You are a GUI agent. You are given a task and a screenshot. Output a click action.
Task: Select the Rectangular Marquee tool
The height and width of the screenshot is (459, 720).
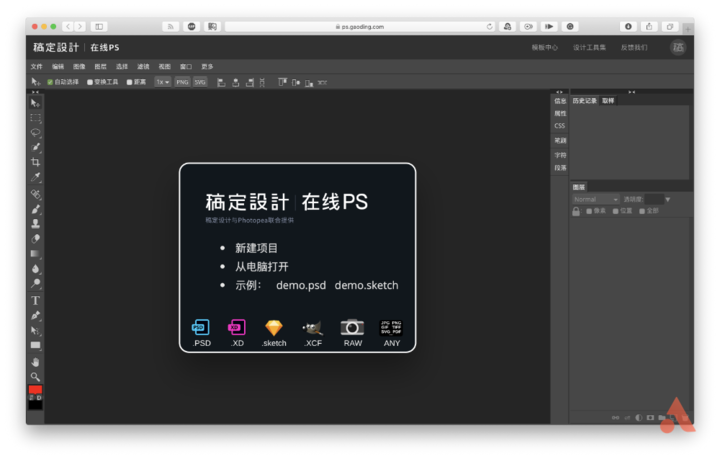(35, 118)
